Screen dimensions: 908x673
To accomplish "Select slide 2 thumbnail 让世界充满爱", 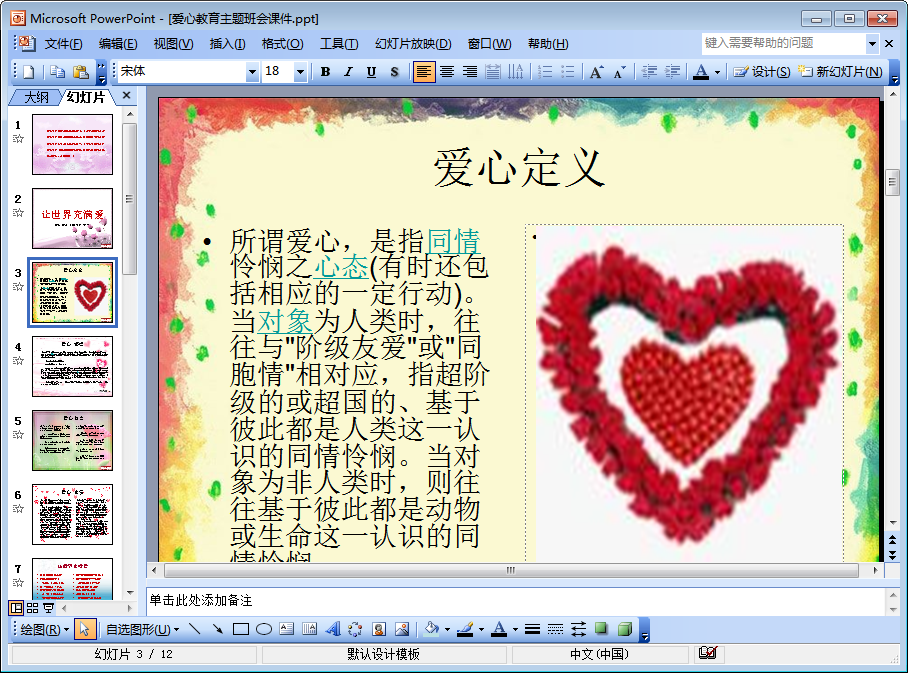I will point(72,218).
